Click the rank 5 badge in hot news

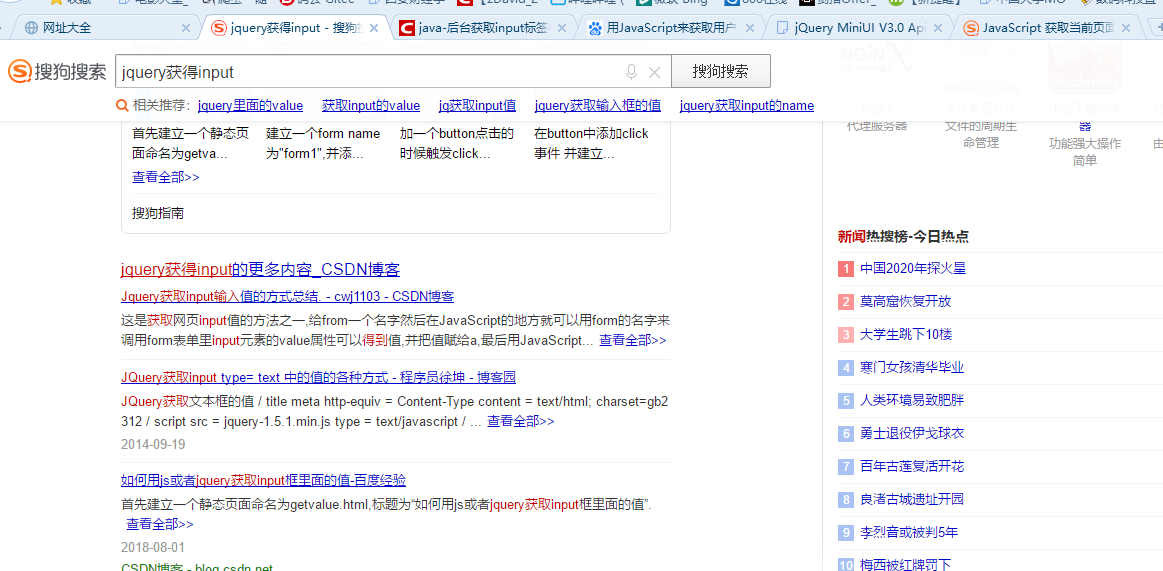point(846,400)
